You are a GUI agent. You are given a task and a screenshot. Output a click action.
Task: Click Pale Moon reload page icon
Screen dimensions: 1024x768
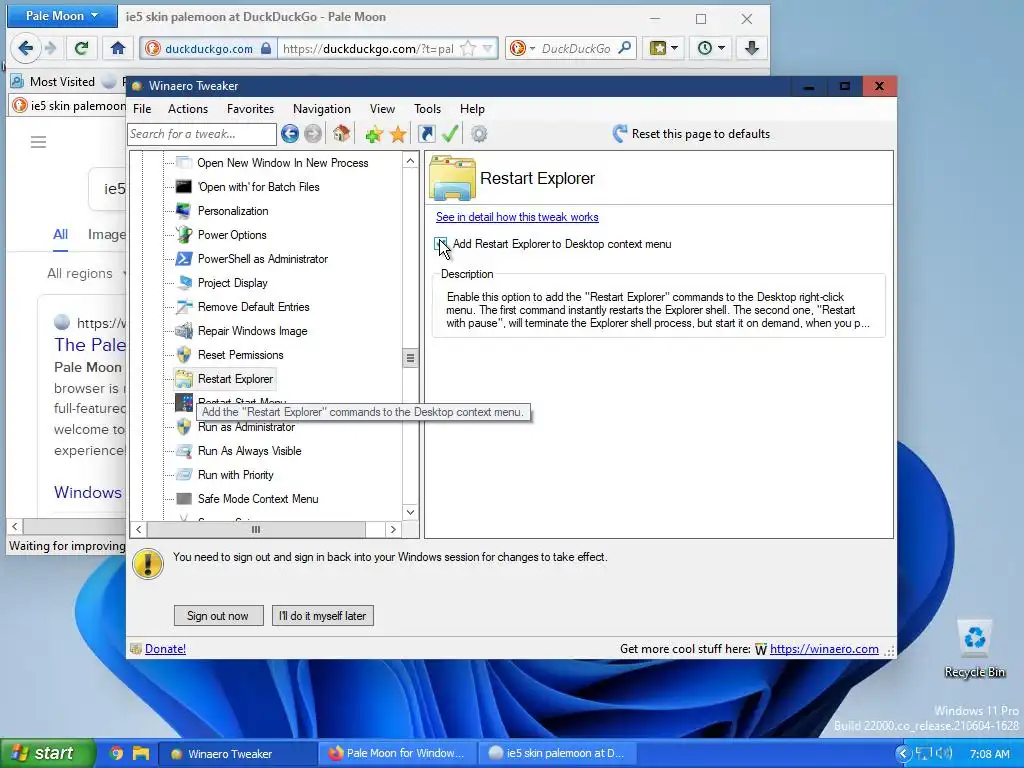pyautogui.click(x=82, y=48)
